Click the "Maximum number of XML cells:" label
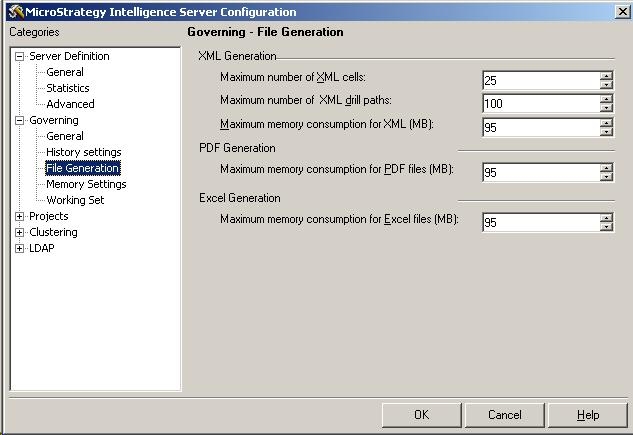The height and width of the screenshot is (435, 633). [293, 77]
